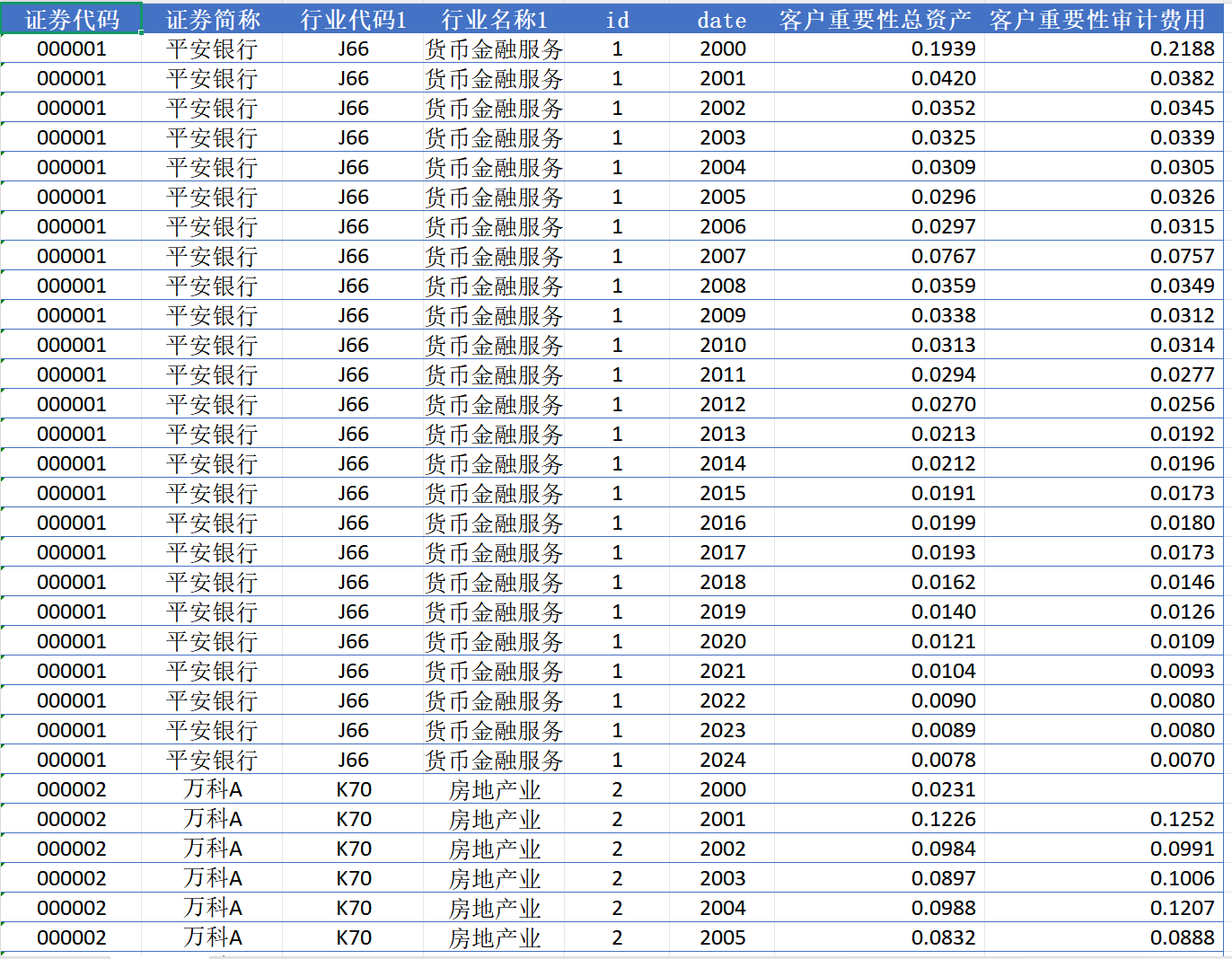The image size is (1232, 959).
Task: Select the id header cell
Action: [617, 19]
